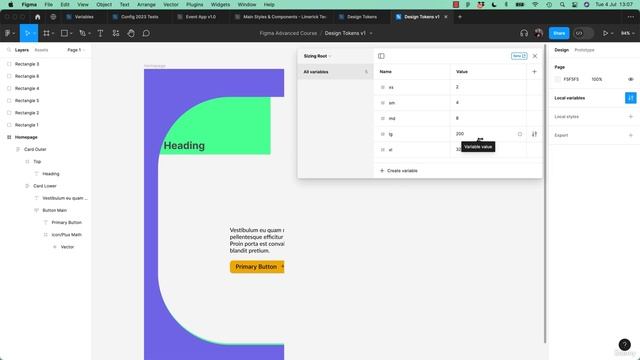Open macOS Spotlight search
The width and height of the screenshot is (640, 360).
[562, 4]
